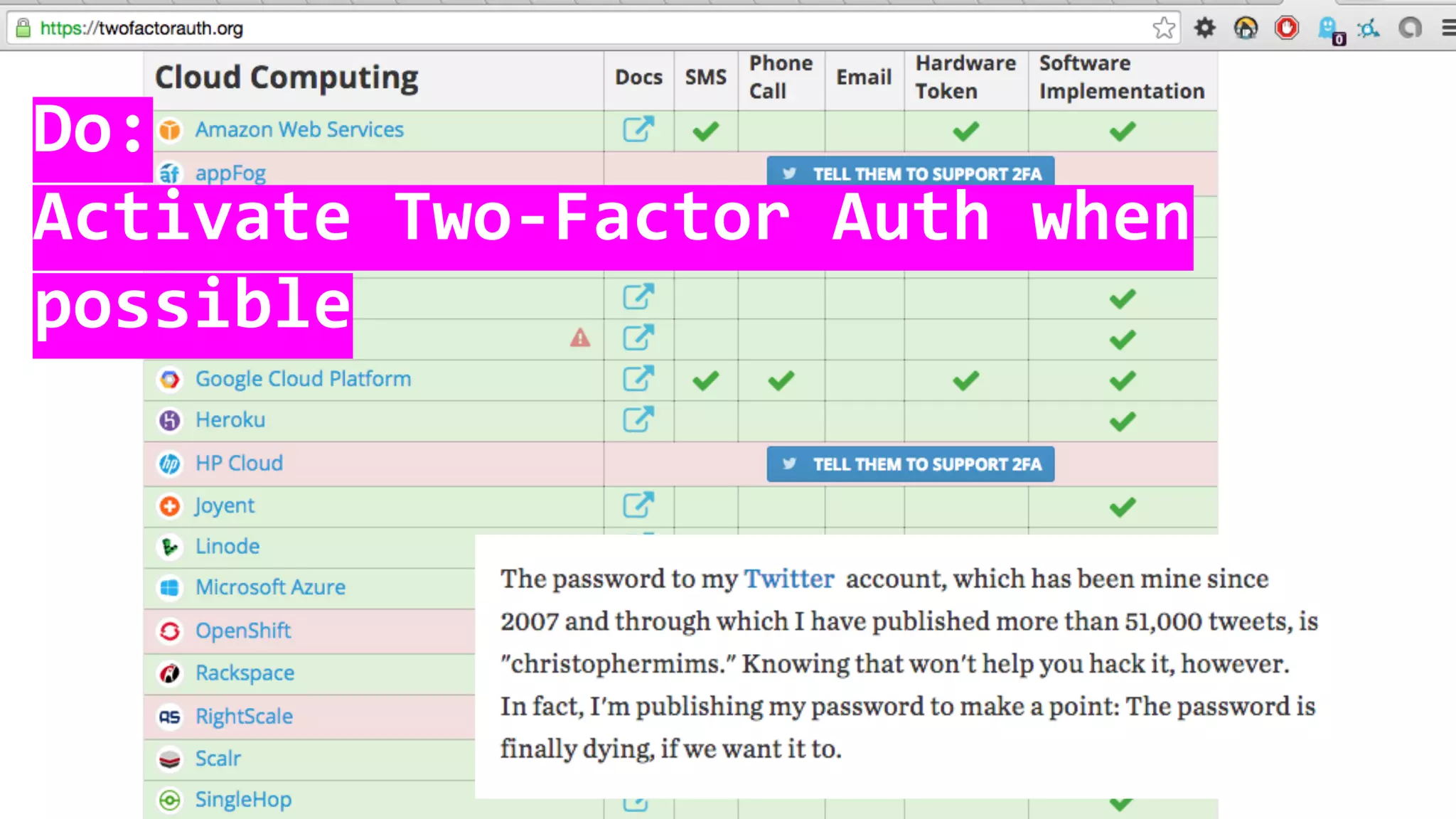Image resolution: width=1456 pixels, height=819 pixels.
Task: Open the Heroku link
Action: [230, 420]
